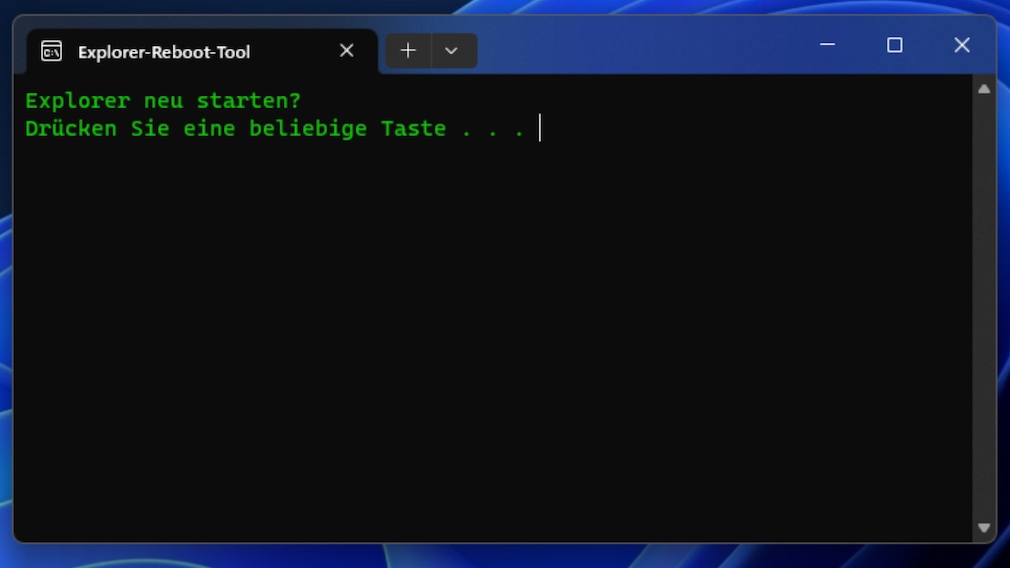
Task: Click the vertical scrollbar track middle
Action: click(x=984, y=310)
